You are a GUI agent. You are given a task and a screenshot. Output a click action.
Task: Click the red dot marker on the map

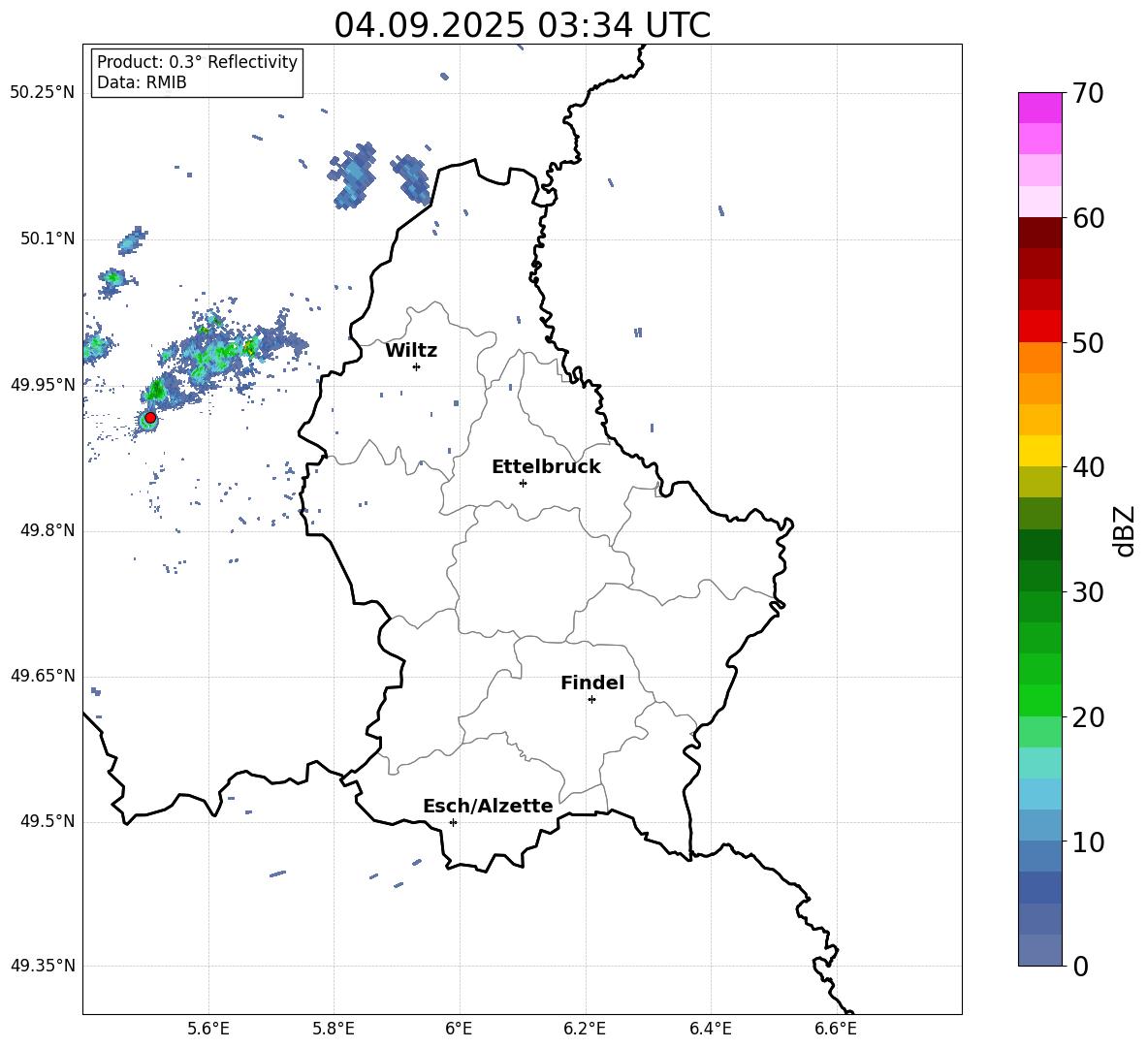[x=150, y=418]
